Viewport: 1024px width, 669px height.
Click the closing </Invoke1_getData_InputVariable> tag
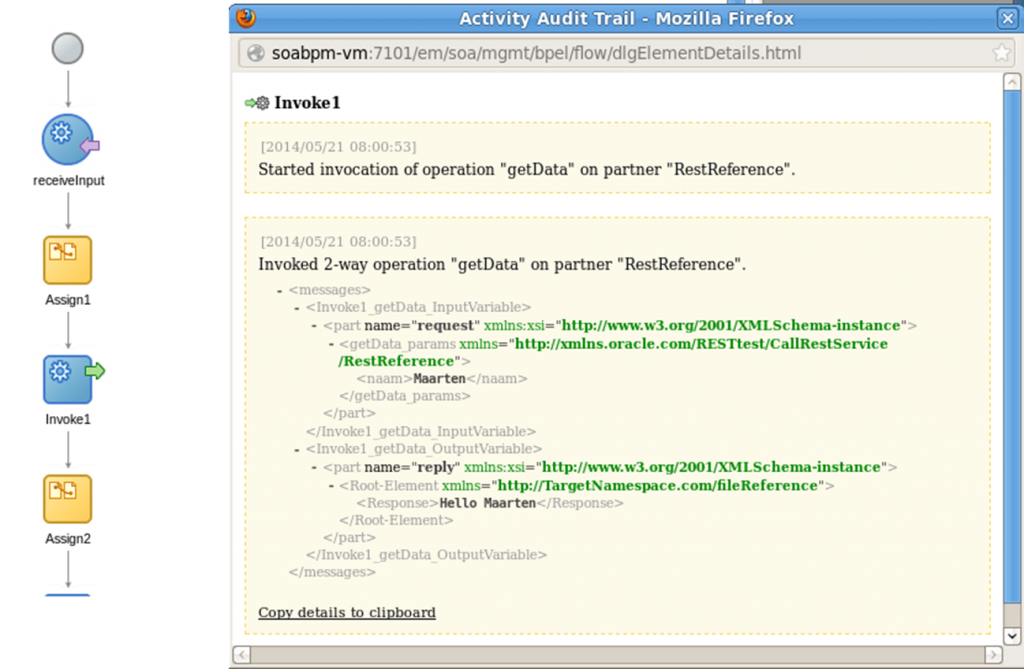pyautogui.click(x=421, y=431)
